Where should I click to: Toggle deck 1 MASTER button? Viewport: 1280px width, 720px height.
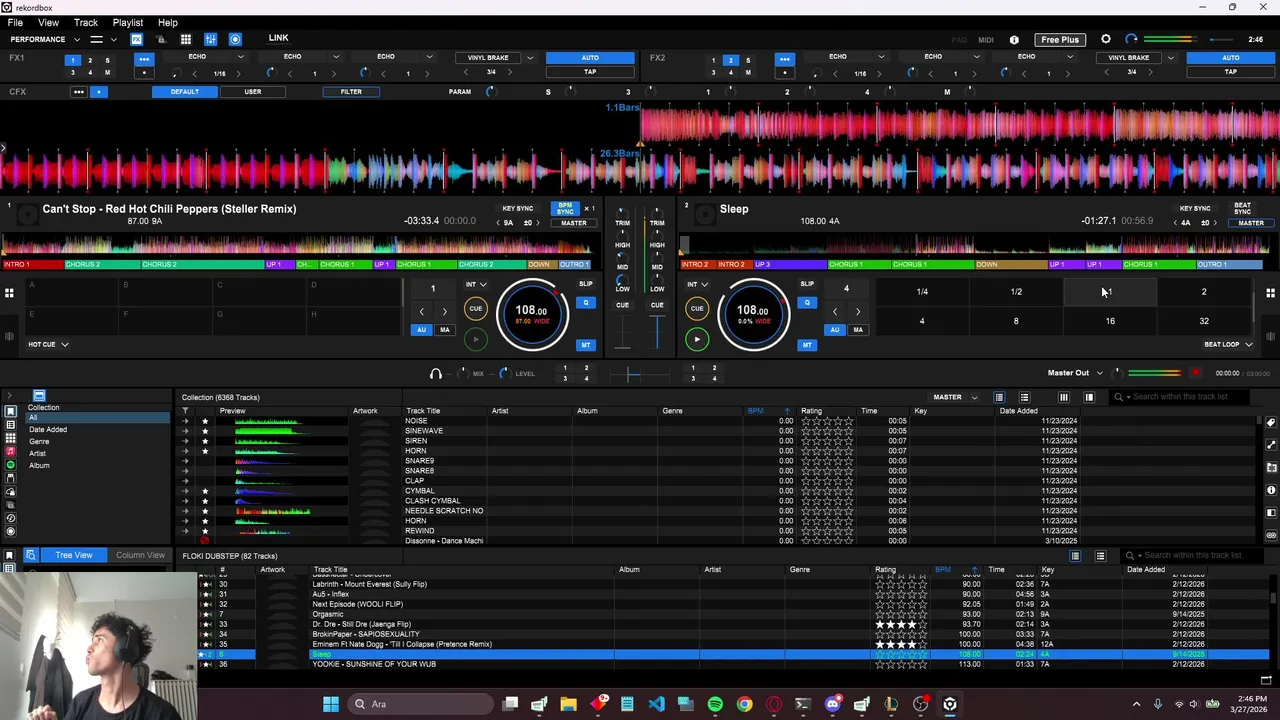click(x=574, y=223)
